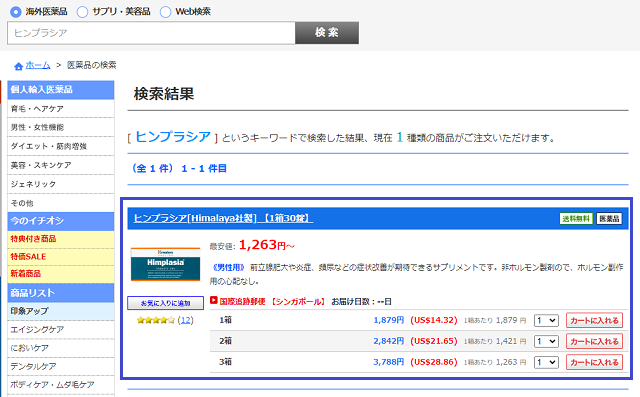This screenshot has height=397, width=640.
Task: Add 2箱 to cart with カートに入れる
Action: (594, 342)
